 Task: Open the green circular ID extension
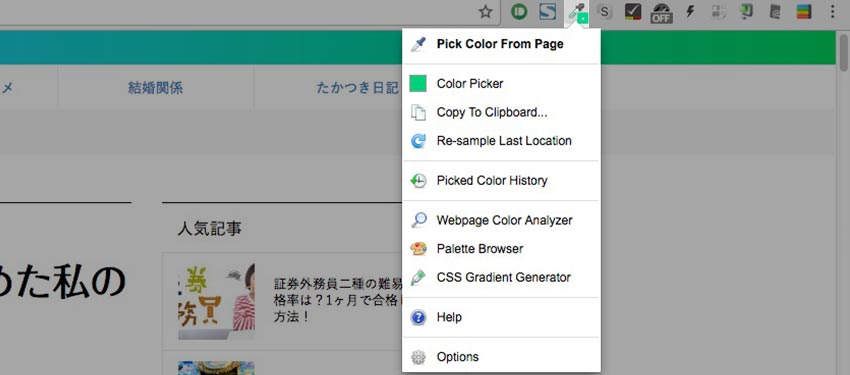pyautogui.click(x=519, y=11)
